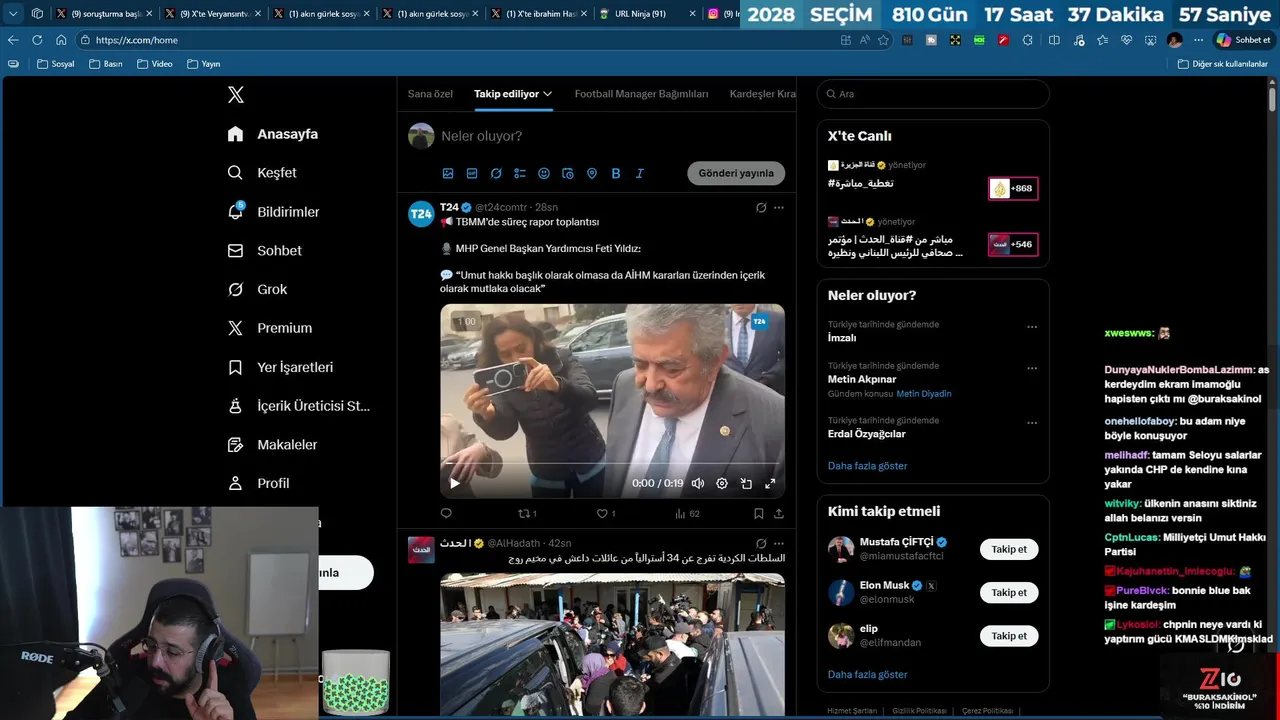Mute the T24 video sound
The image size is (1280, 720).
point(698,484)
